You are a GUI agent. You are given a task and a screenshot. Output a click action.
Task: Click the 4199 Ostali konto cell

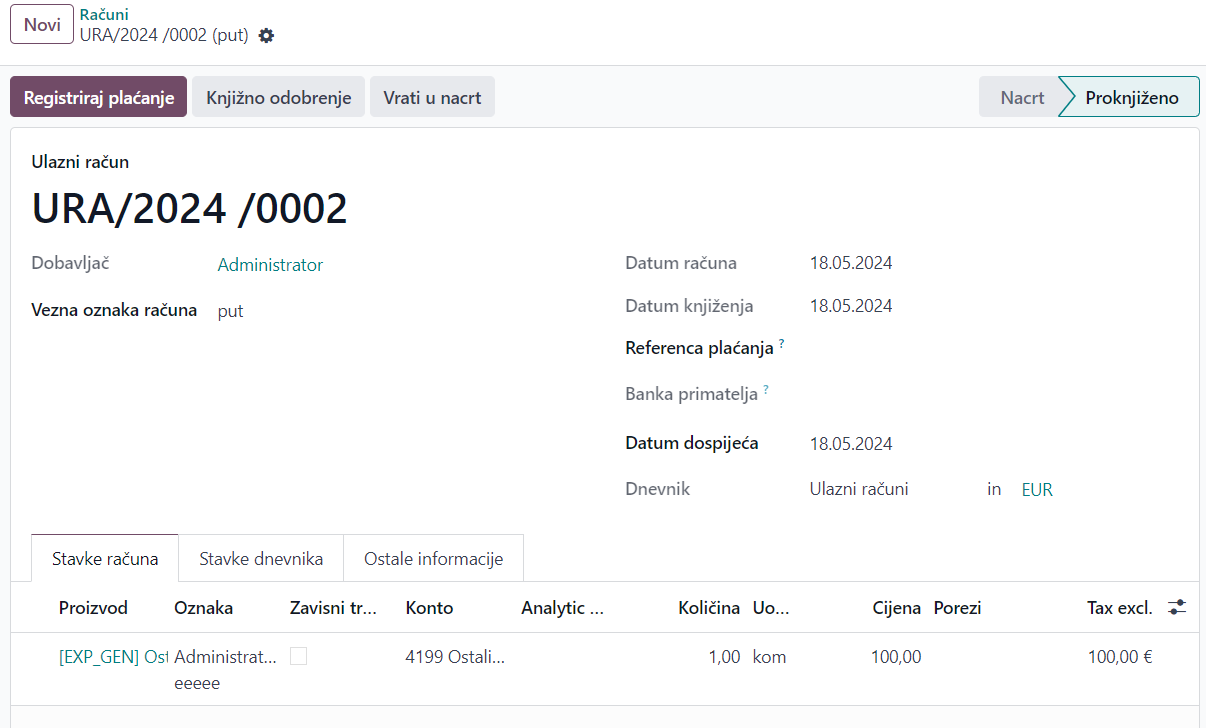pyautogui.click(x=455, y=657)
